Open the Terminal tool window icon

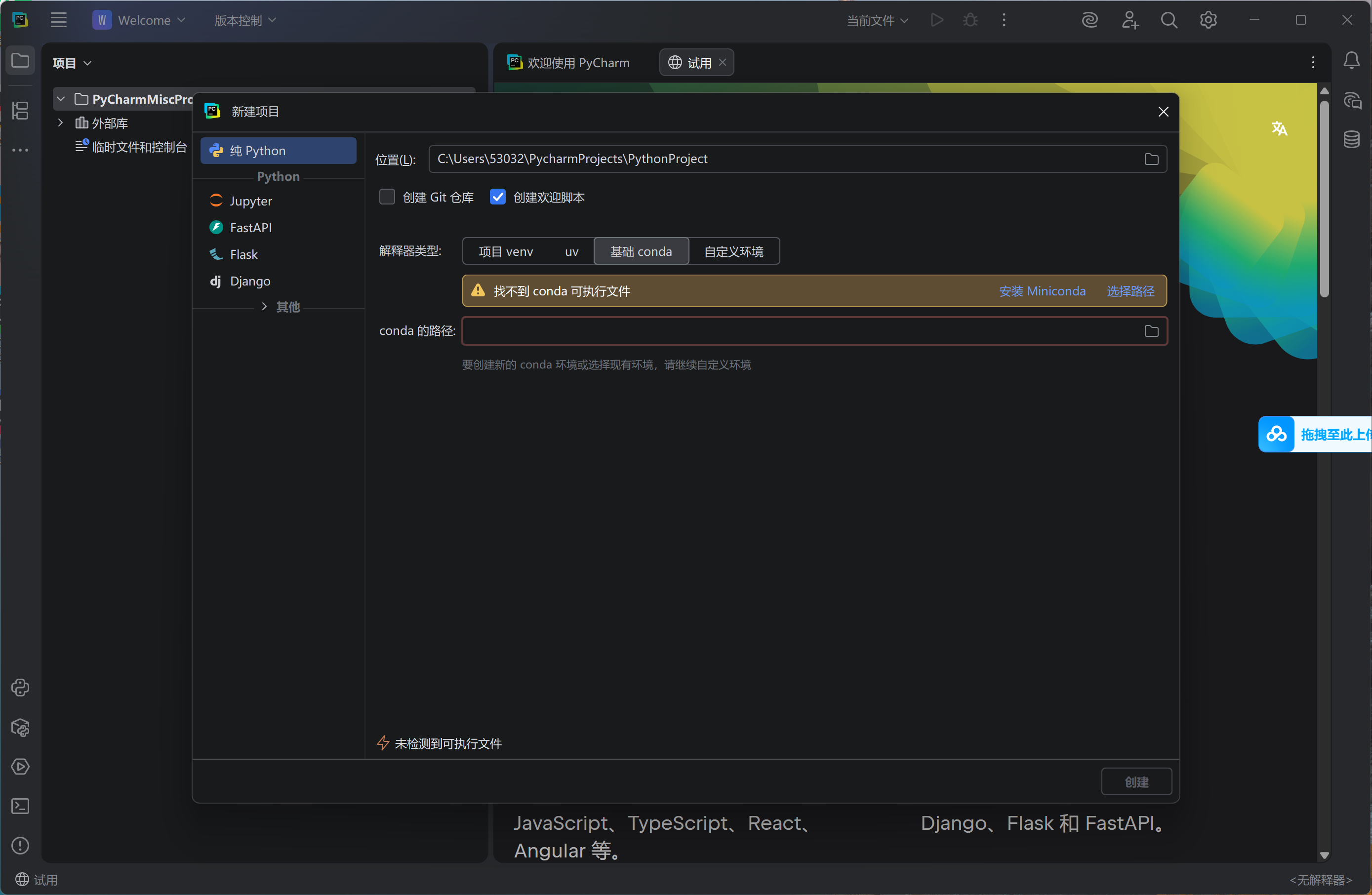pos(20,806)
